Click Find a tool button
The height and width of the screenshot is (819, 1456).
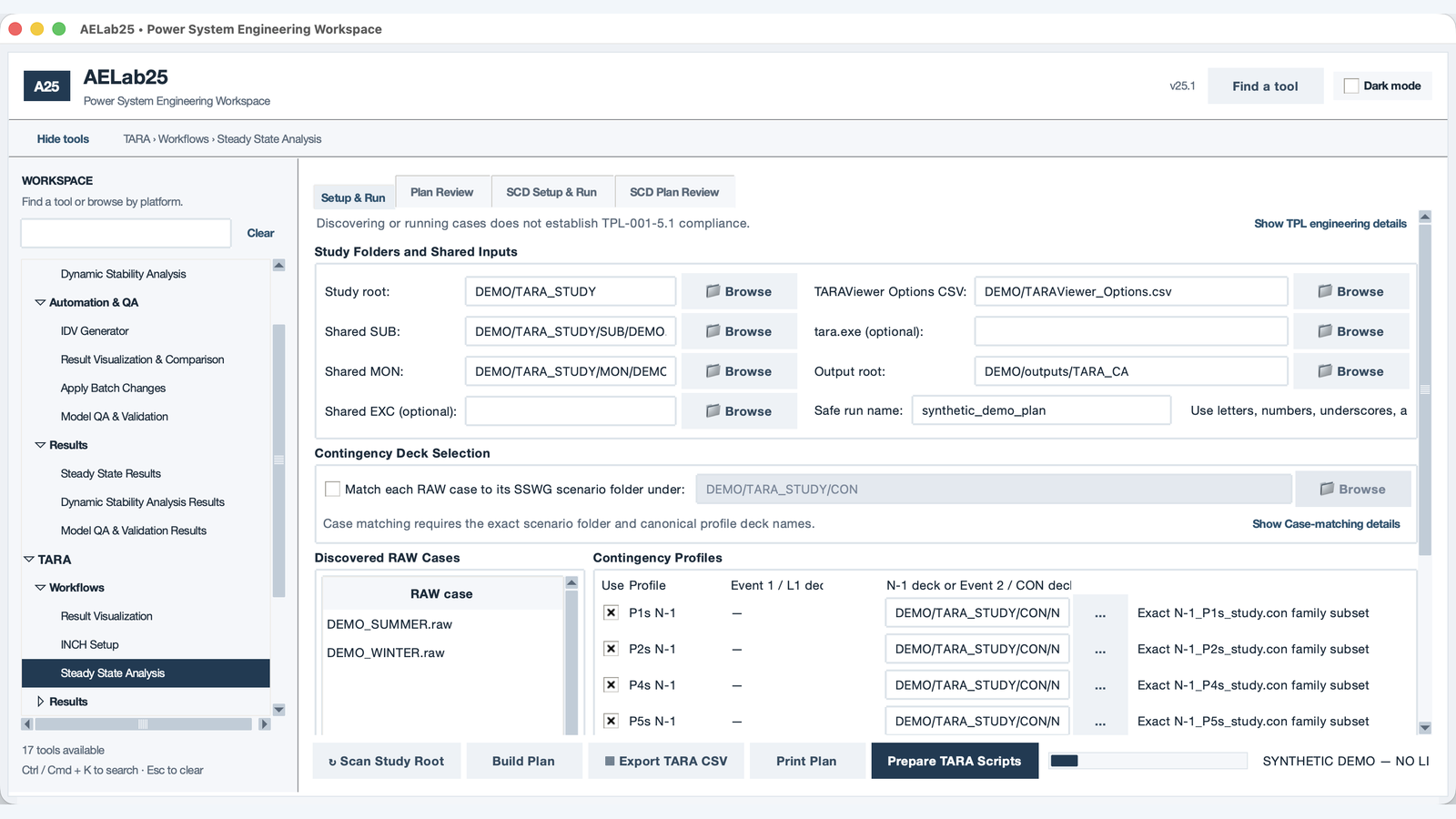[1265, 86]
